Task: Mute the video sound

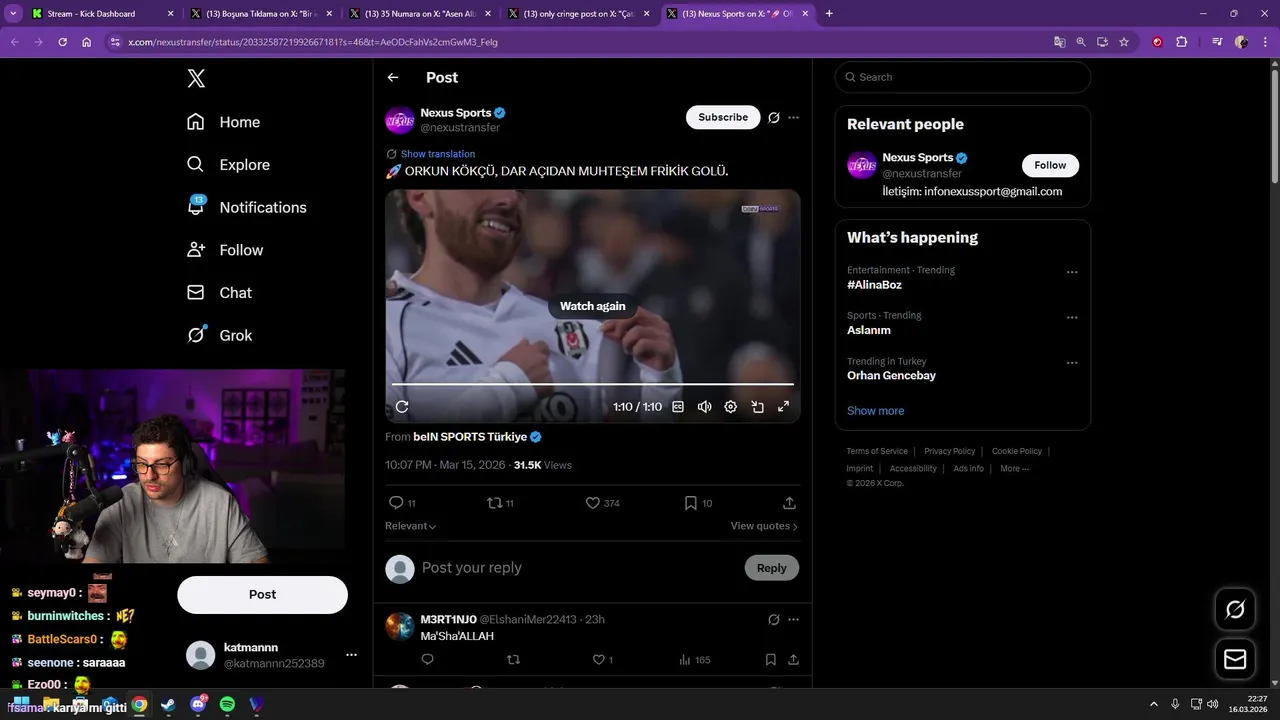Action: [704, 407]
